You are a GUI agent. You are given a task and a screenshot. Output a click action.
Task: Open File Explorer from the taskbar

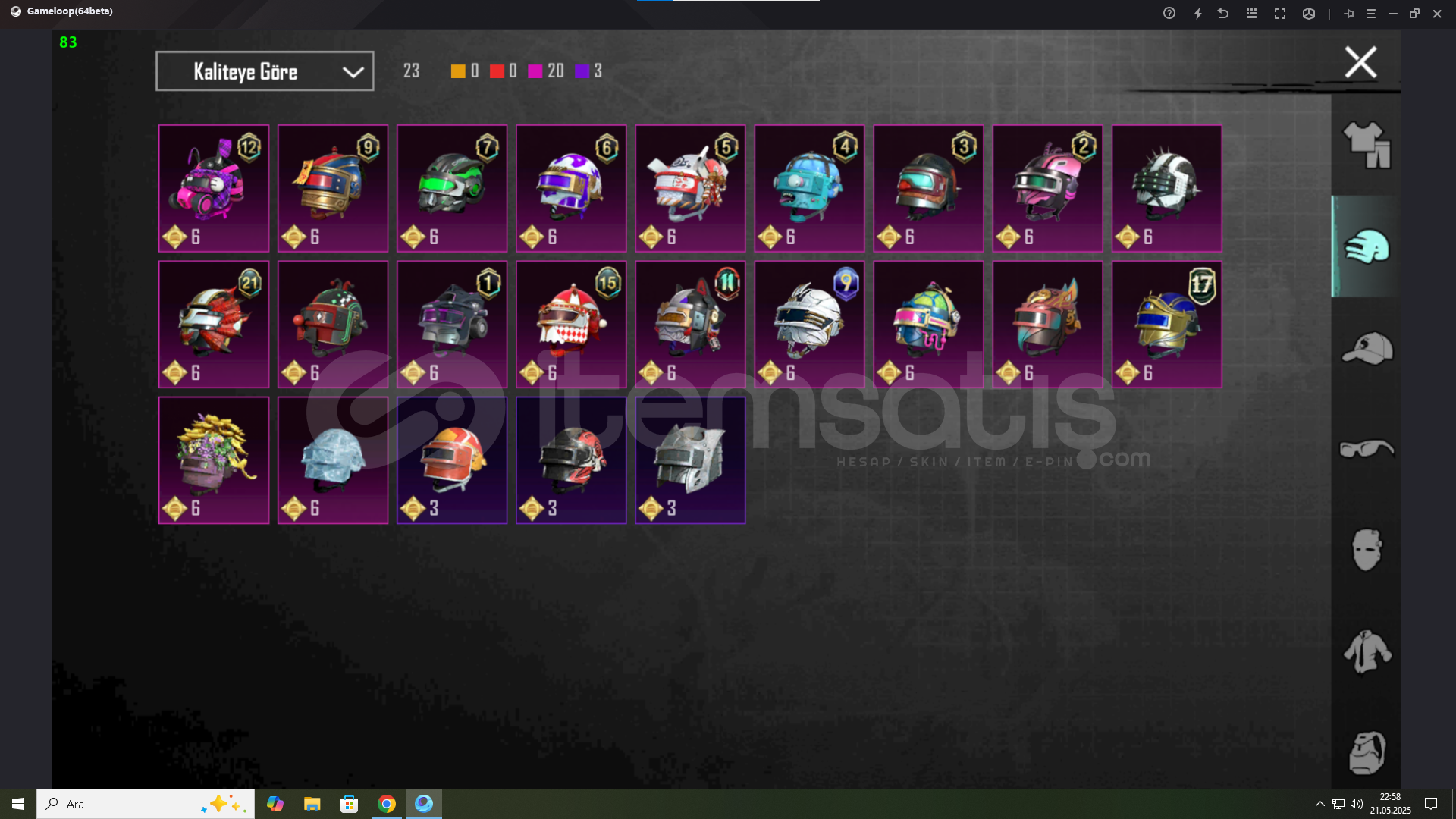(x=312, y=804)
